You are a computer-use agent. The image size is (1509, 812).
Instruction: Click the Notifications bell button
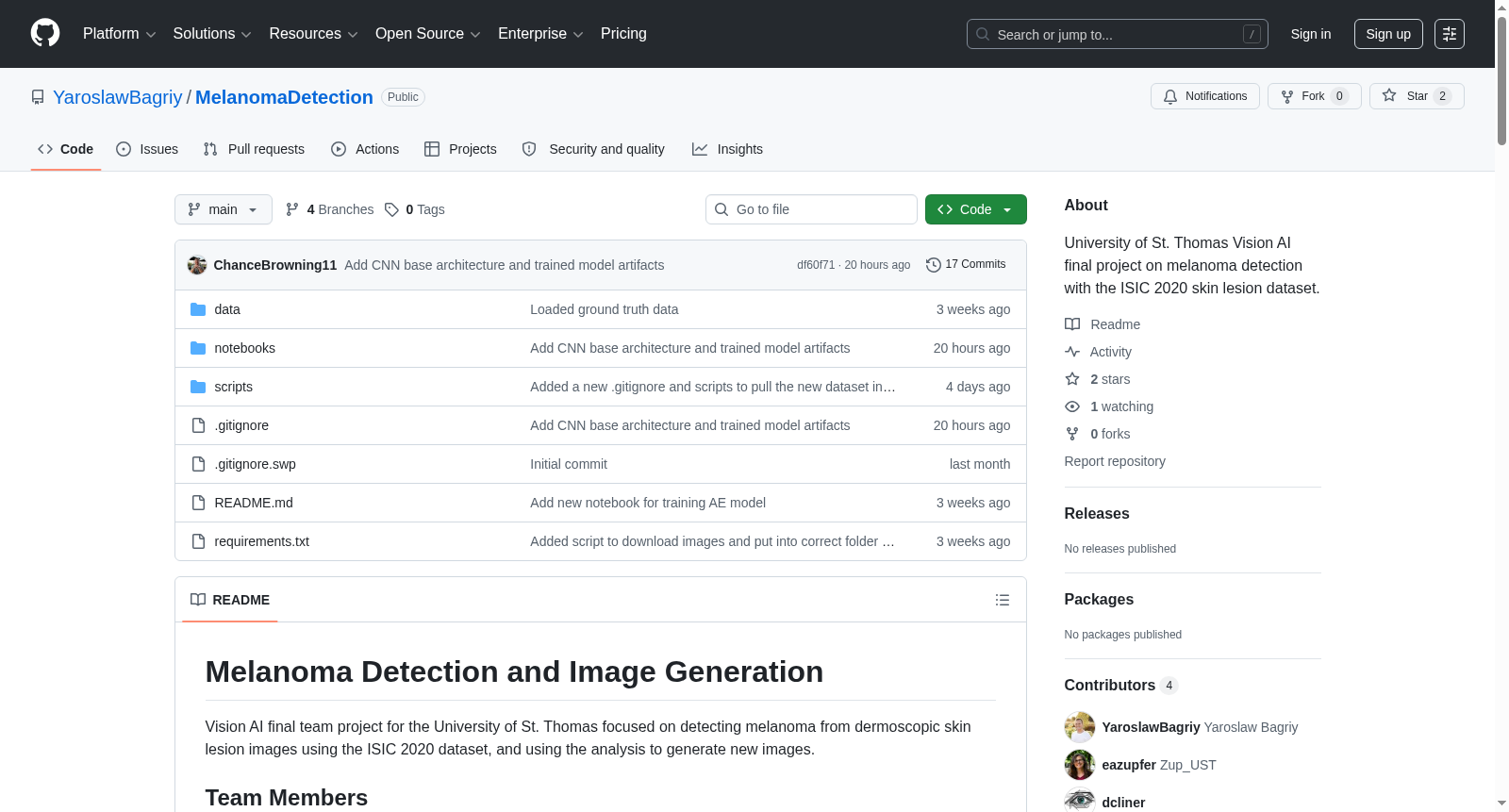tap(1205, 96)
